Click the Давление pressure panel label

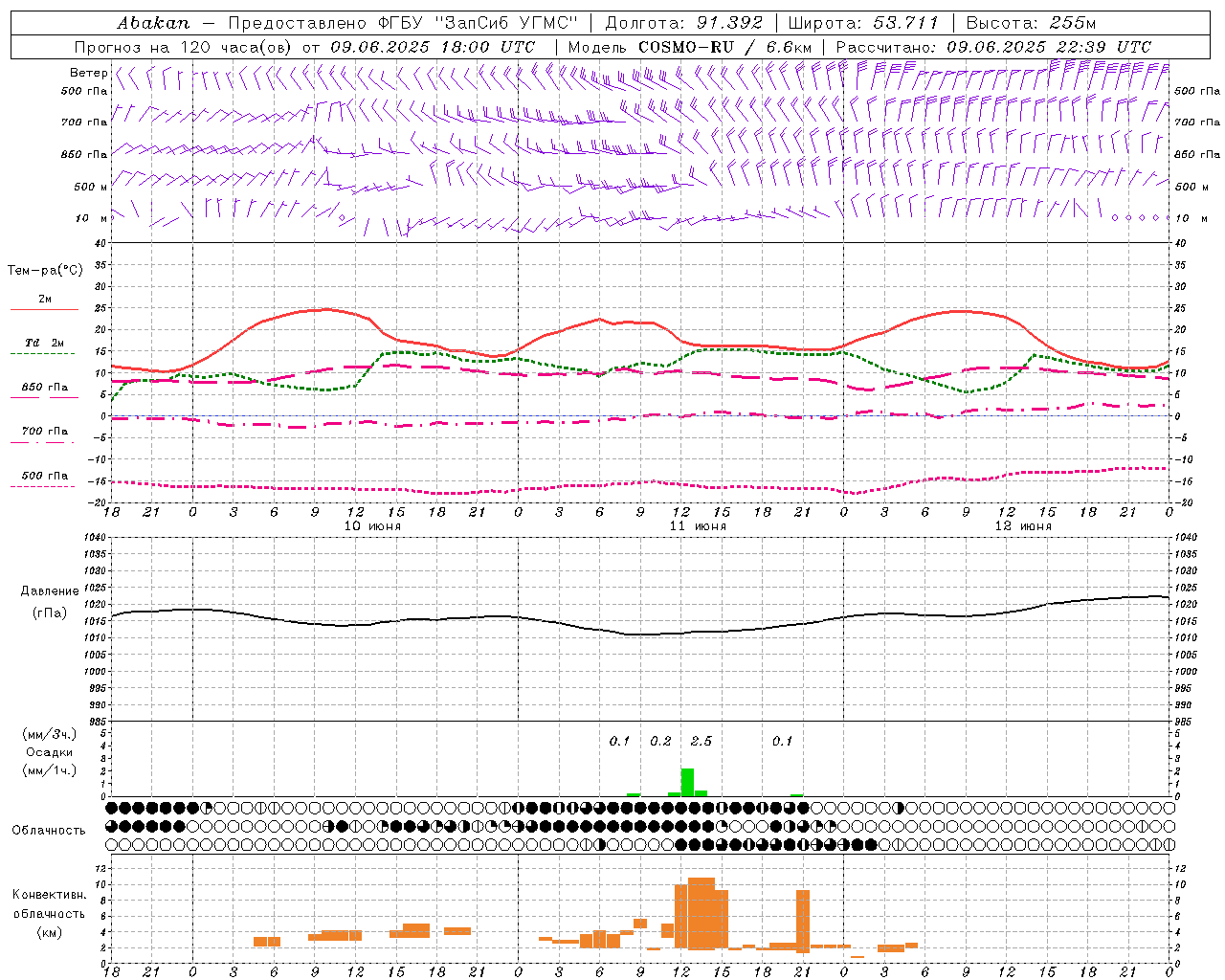pyautogui.click(x=50, y=591)
